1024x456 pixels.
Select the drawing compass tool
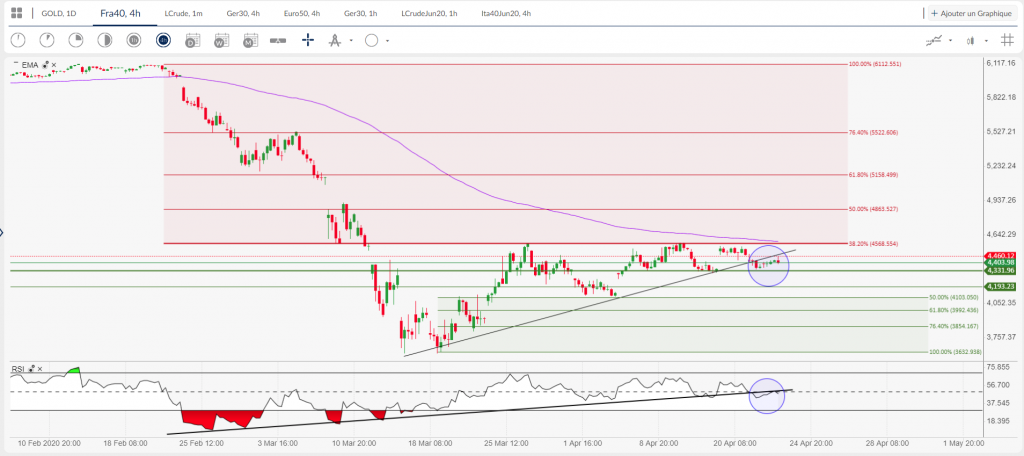(x=335, y=41)
